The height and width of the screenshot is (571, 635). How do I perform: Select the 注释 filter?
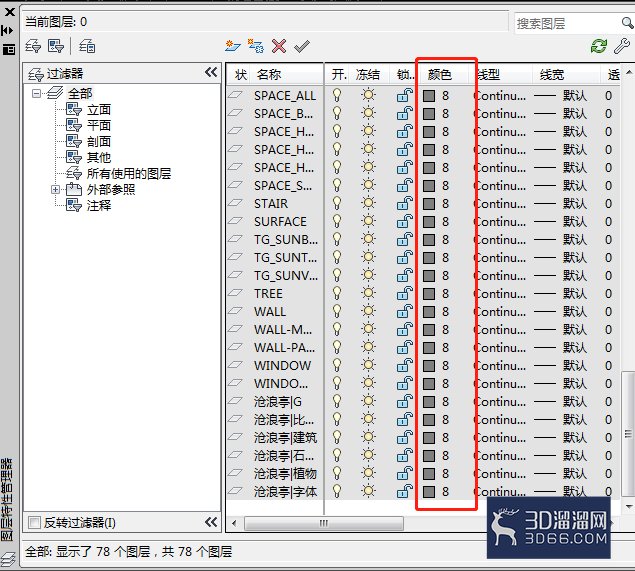pyautogui.click(x=98, y=205)
